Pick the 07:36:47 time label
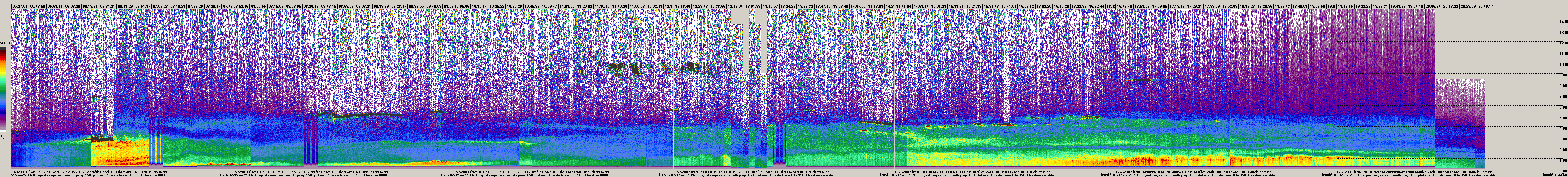This screenshot has height=177, width=1568. (213, 6)
